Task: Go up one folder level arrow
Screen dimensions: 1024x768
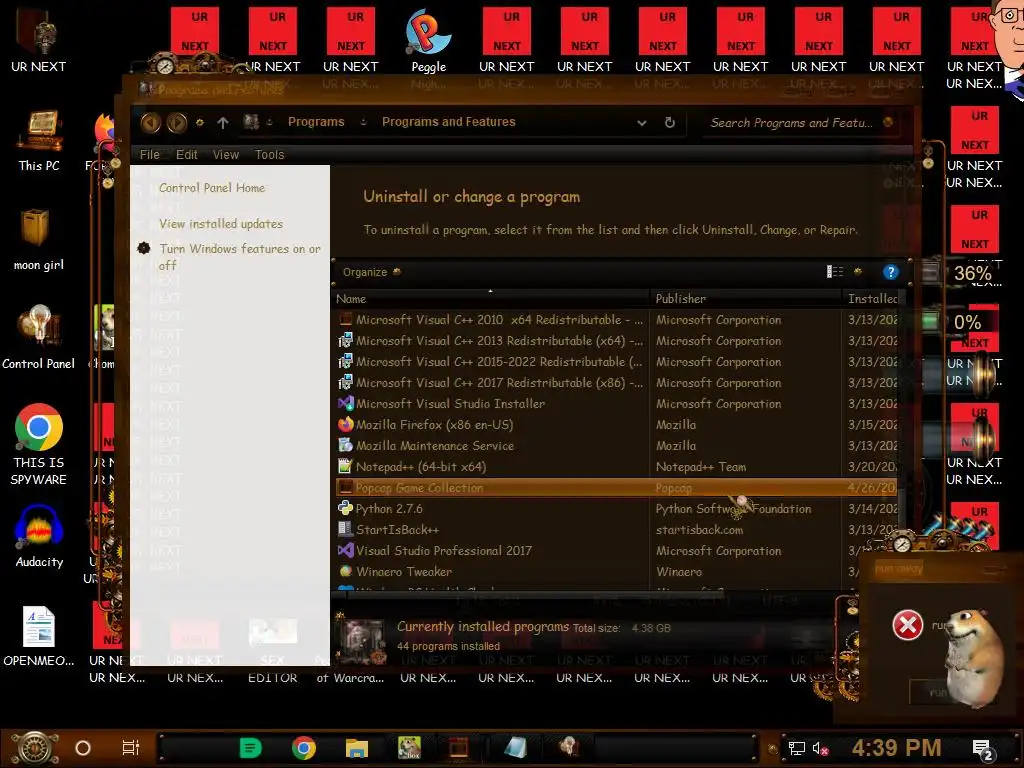Action: [223, 122]
